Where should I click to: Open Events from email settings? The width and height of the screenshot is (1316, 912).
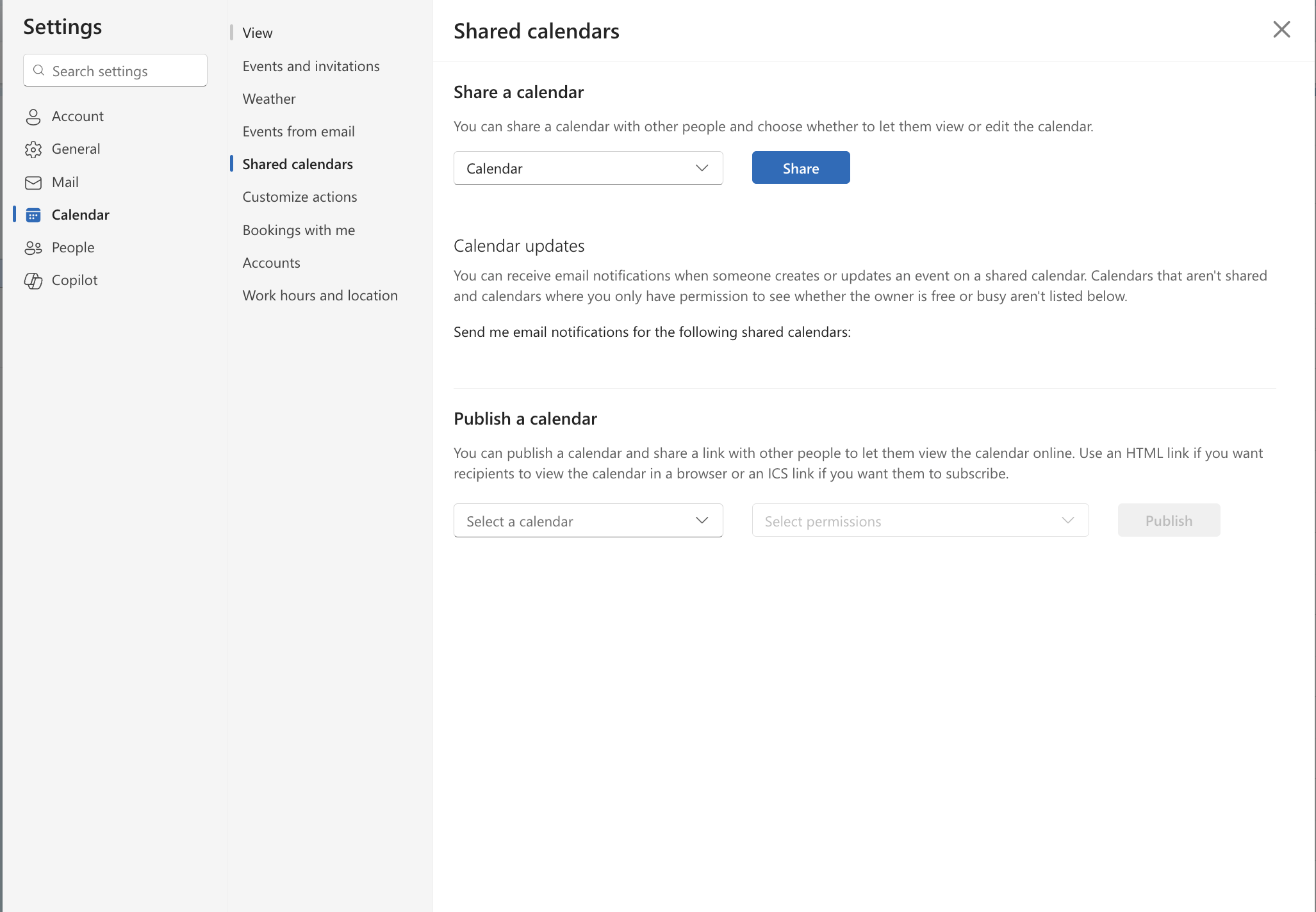(x=298, y=131)
